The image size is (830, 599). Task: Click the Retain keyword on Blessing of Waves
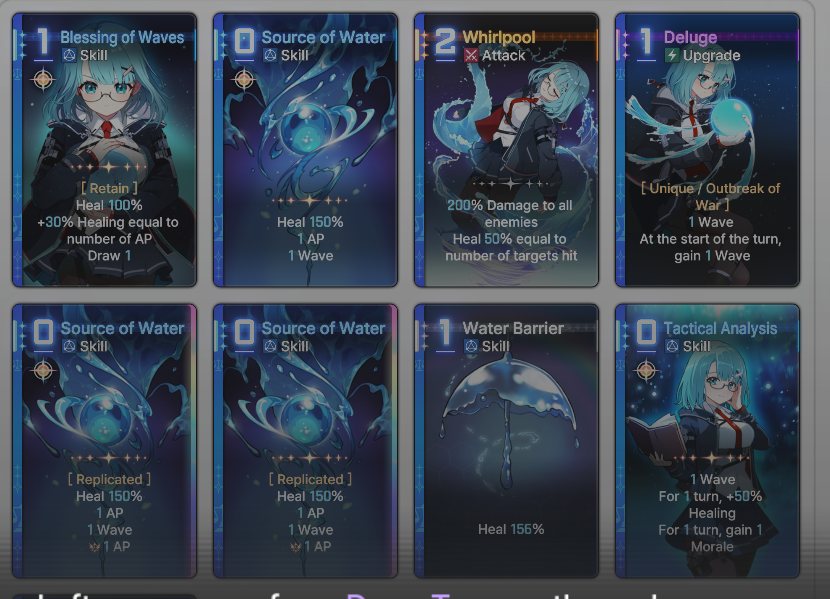click(x=109, y=188)
